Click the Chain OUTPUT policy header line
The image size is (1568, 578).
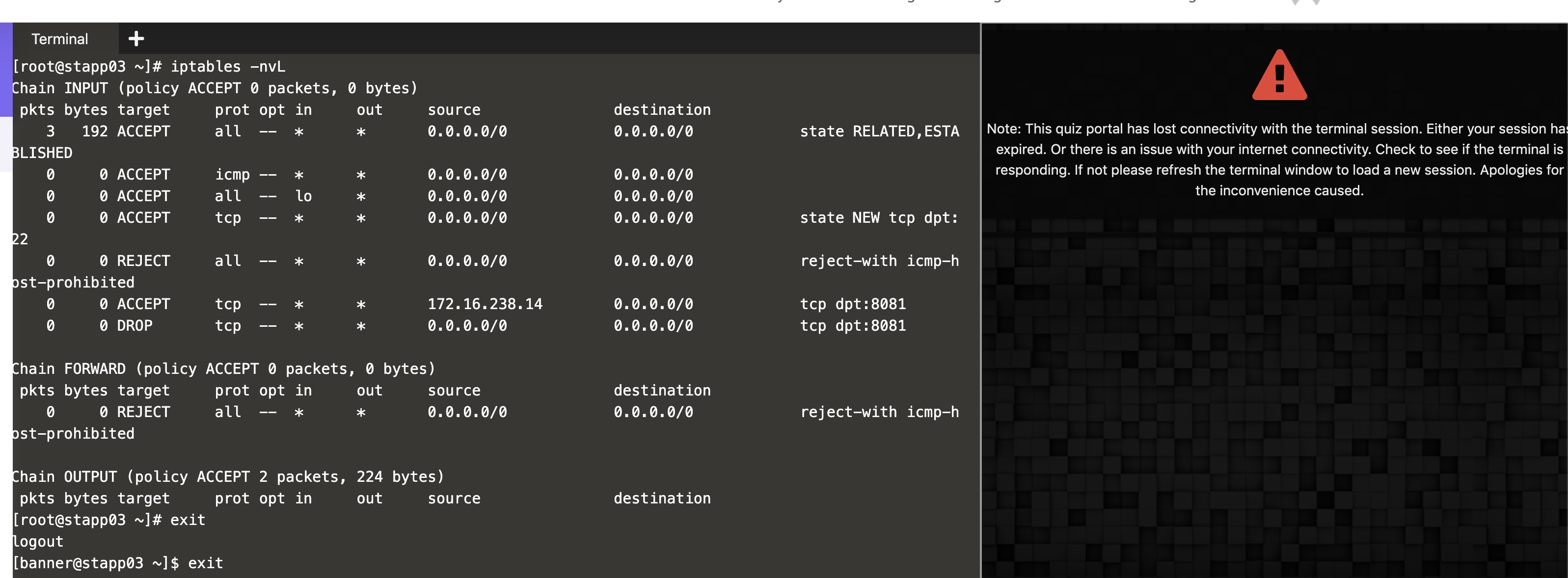coord(228,476)
